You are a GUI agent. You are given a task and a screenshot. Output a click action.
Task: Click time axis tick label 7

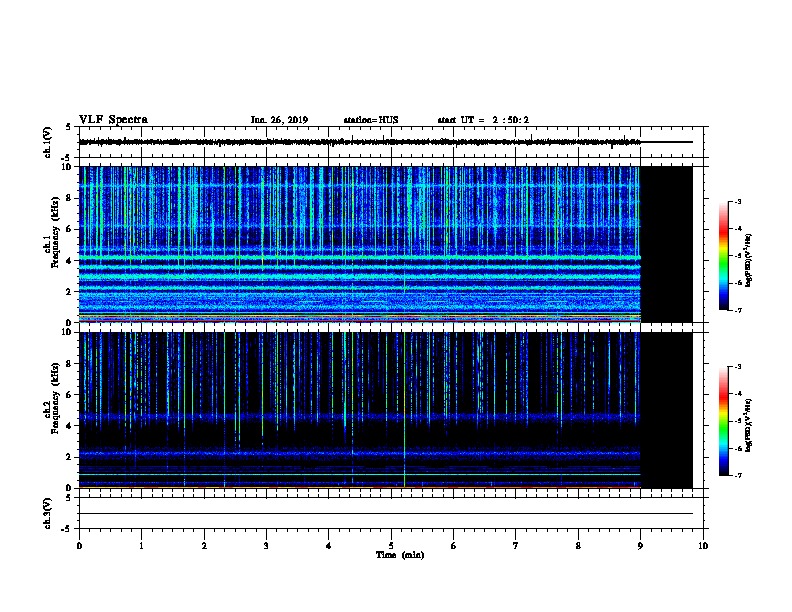[515, 545]
